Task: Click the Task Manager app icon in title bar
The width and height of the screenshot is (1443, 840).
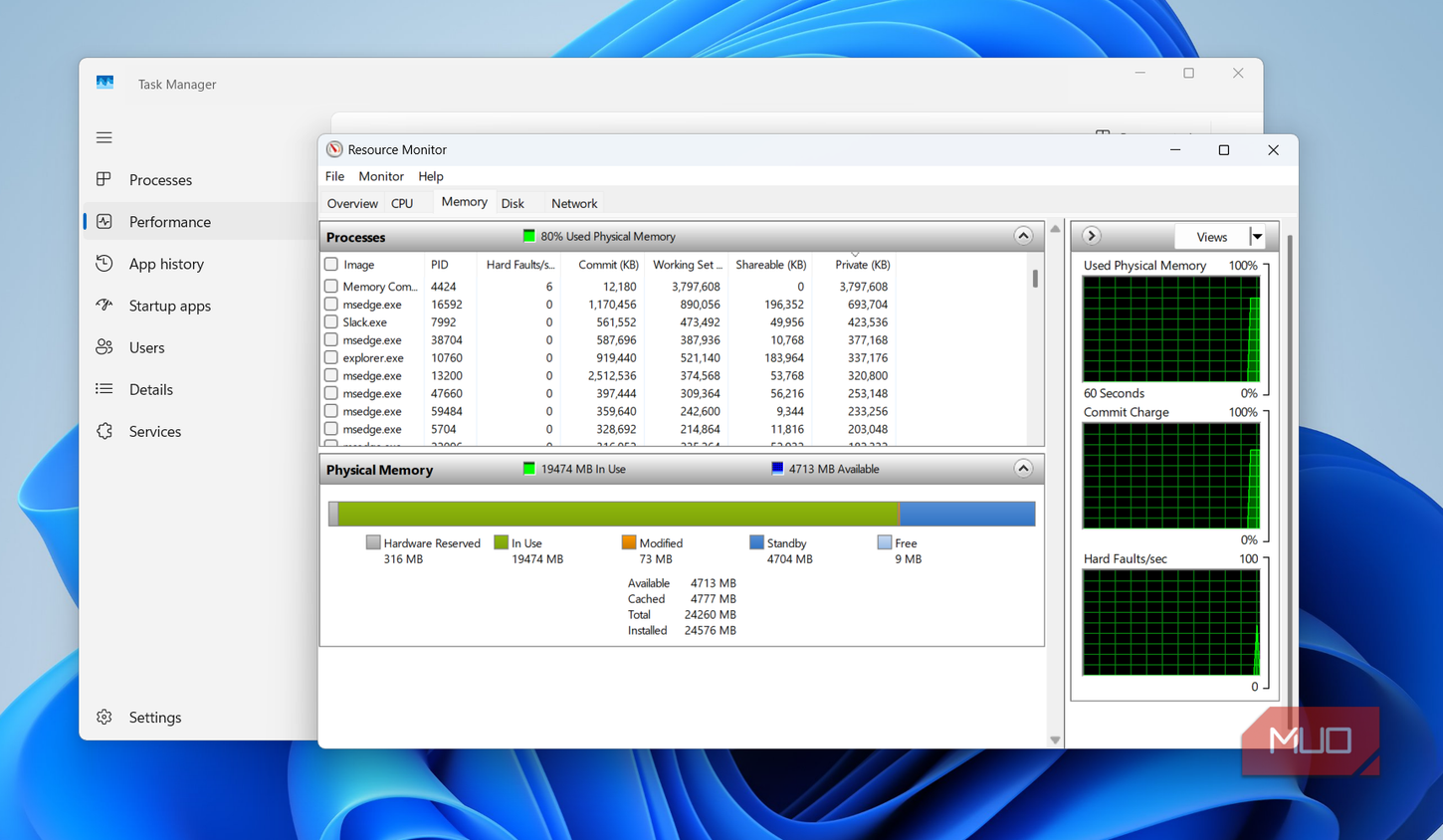Action: pyautogui.click(x=104, y=83)
